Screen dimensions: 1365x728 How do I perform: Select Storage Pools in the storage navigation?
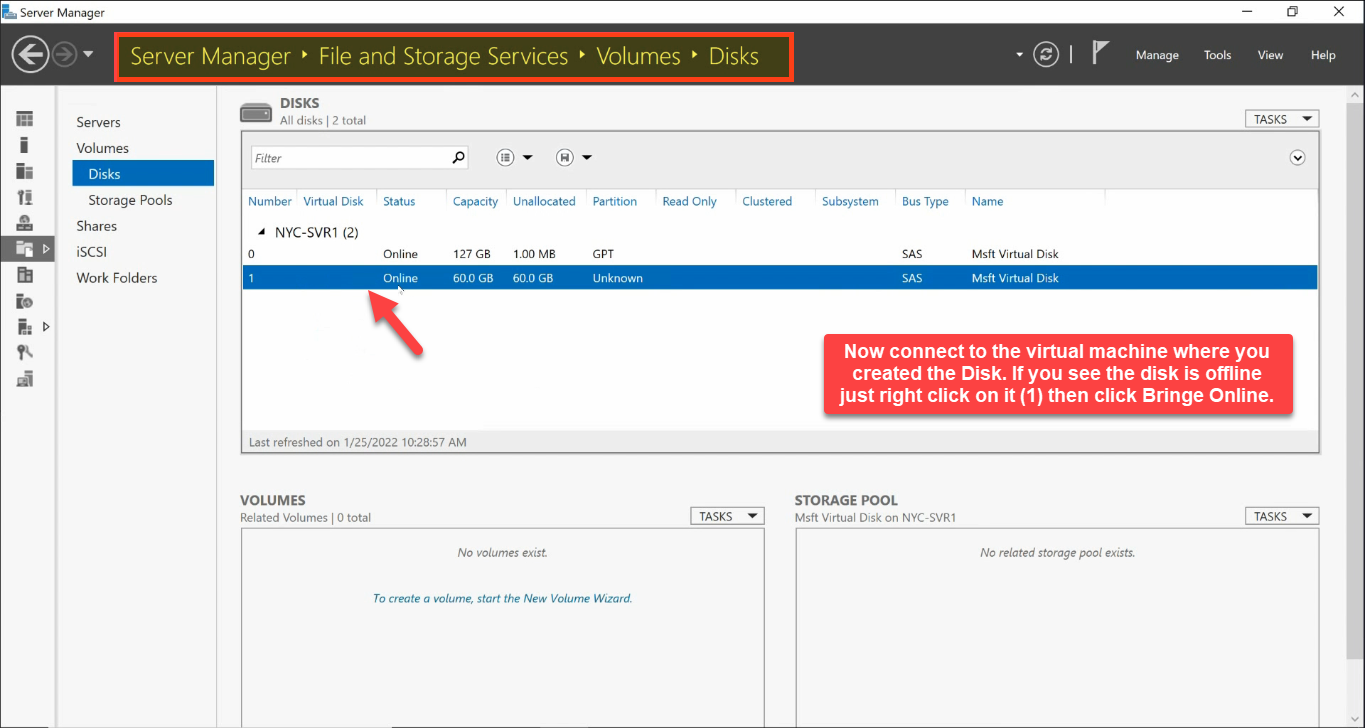[x=130, y=200]
